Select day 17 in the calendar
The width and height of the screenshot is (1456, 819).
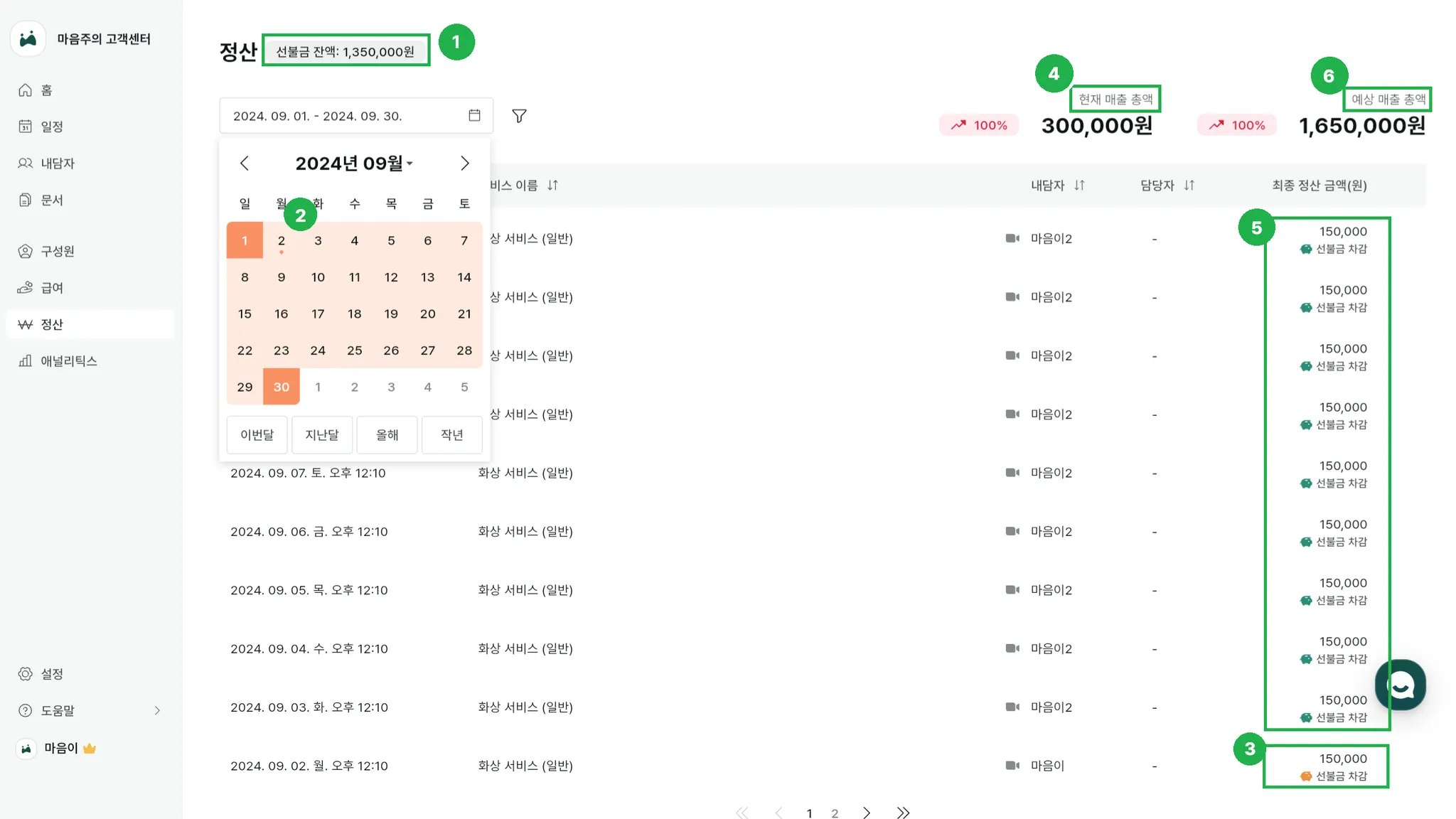[318, 314]
